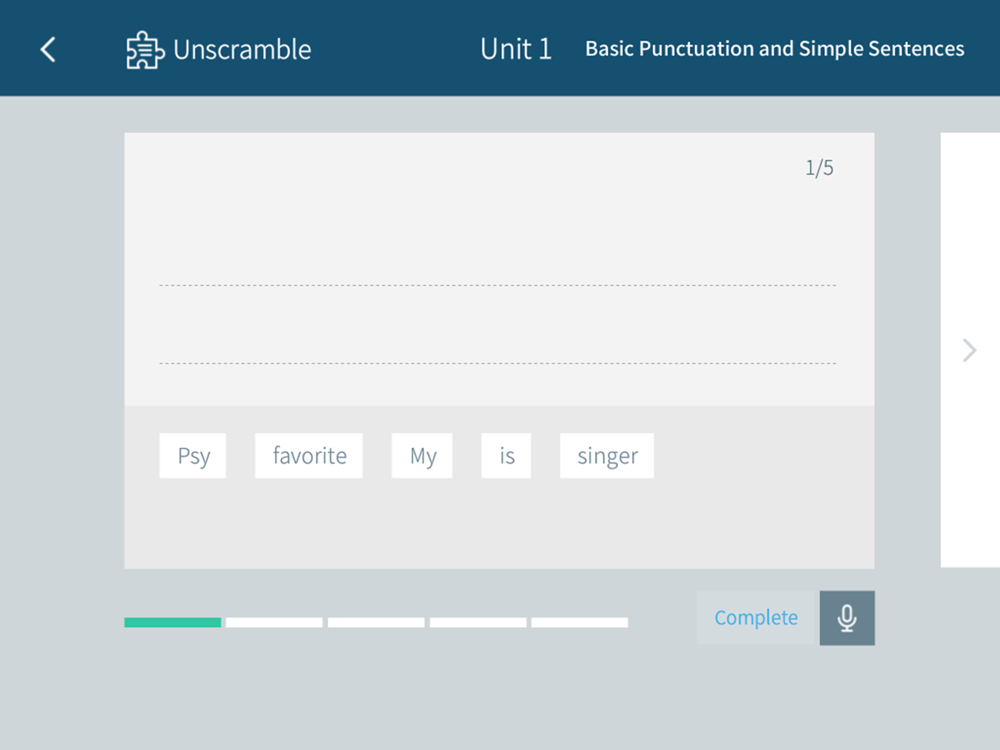Screen dimensions: 1000x750
Task: Pick the "My" word tile
Action: (422, 456)
